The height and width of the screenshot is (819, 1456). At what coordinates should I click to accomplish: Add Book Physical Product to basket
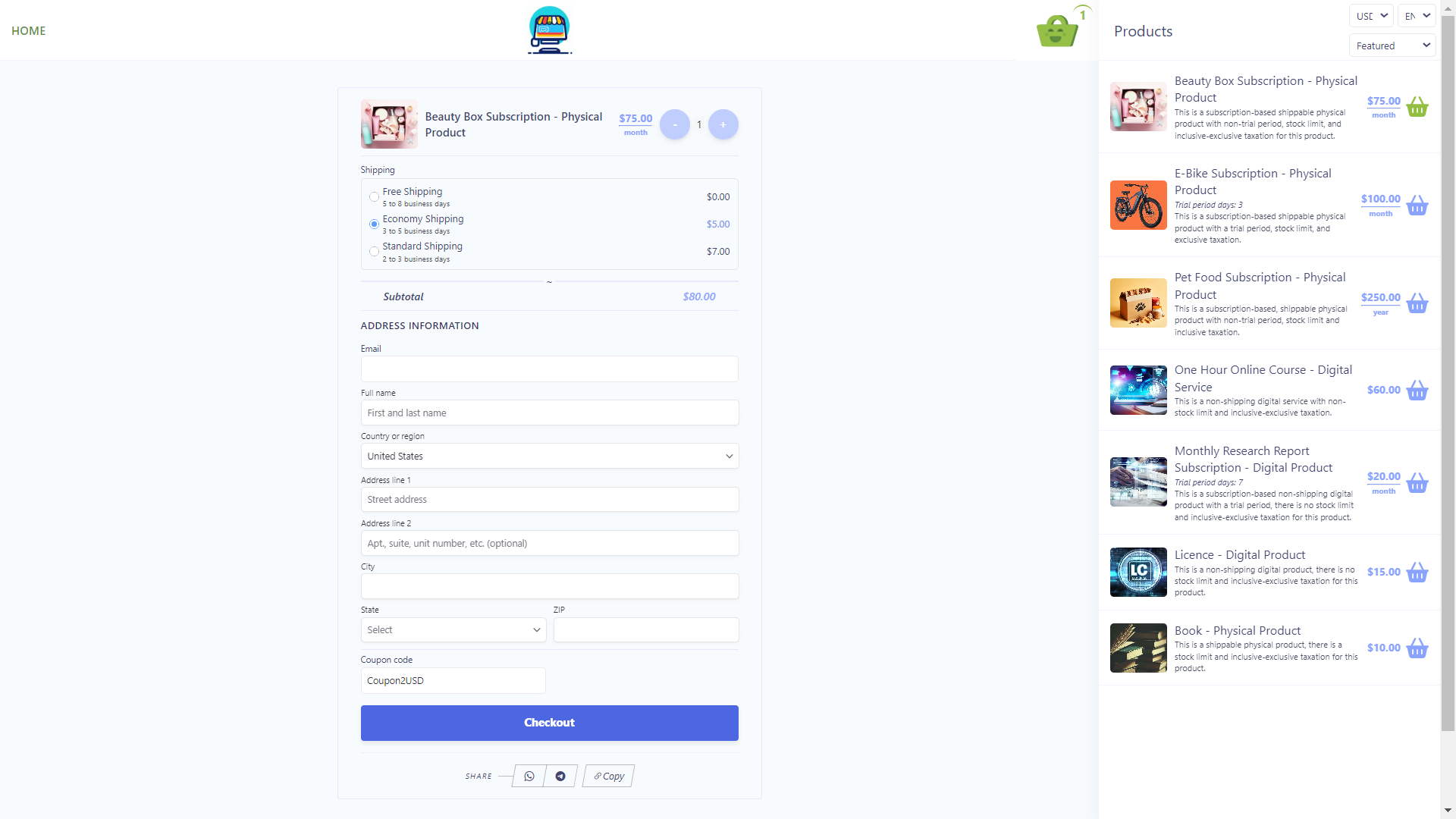click(x=1417, y=648)
